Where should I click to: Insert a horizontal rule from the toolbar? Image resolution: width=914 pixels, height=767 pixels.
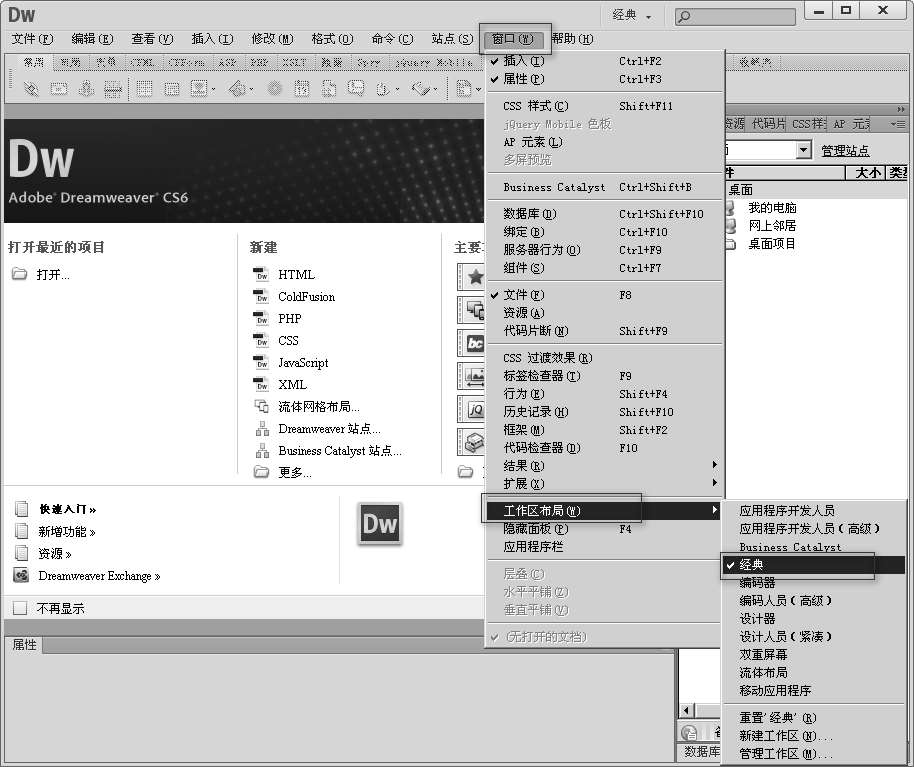click(113, 89)
